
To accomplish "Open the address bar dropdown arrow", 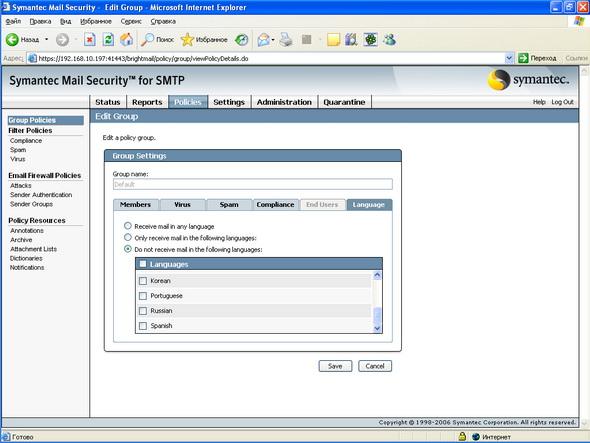I will click(509, 58).
